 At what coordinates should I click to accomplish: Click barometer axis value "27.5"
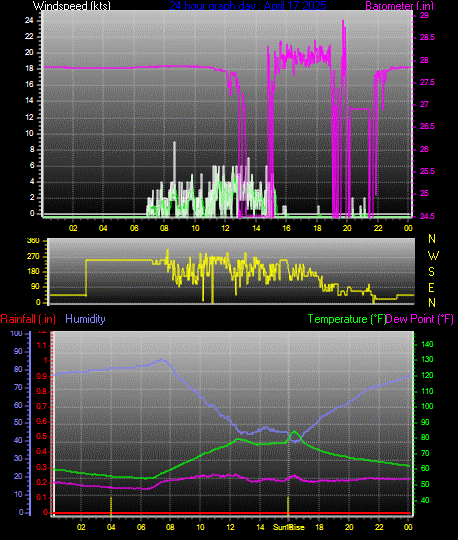pos(427,82)
